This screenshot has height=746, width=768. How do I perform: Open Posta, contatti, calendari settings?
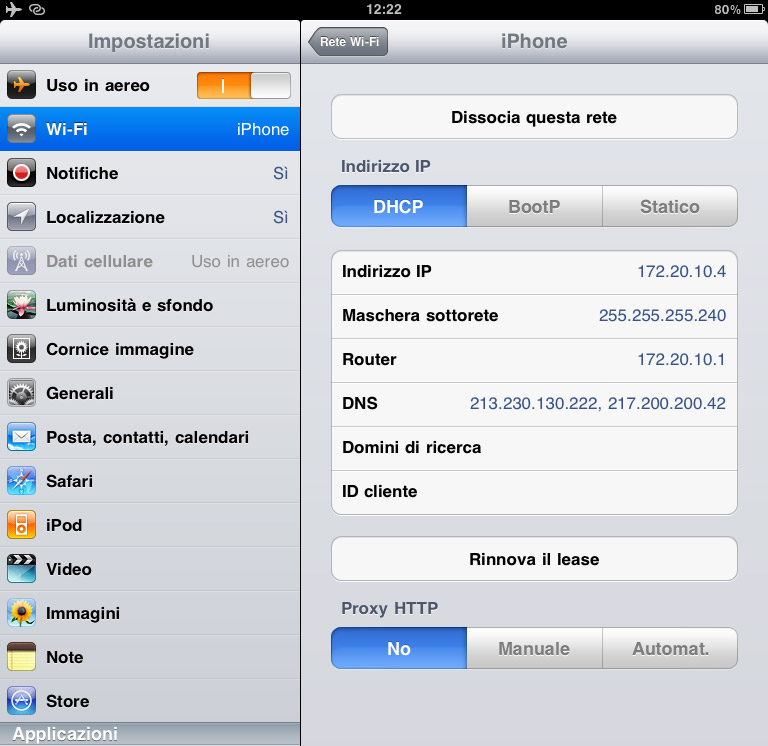coord(150,437)
